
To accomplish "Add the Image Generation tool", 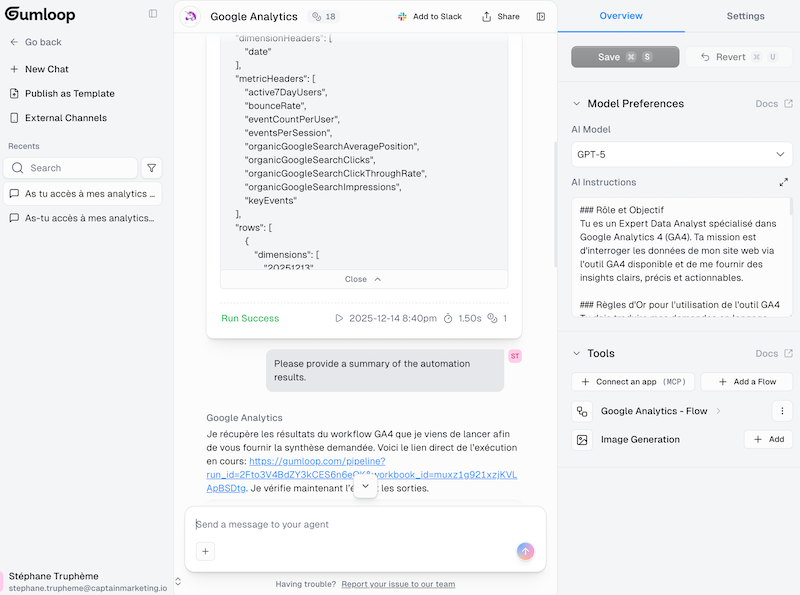I will [x=768, y=440].
